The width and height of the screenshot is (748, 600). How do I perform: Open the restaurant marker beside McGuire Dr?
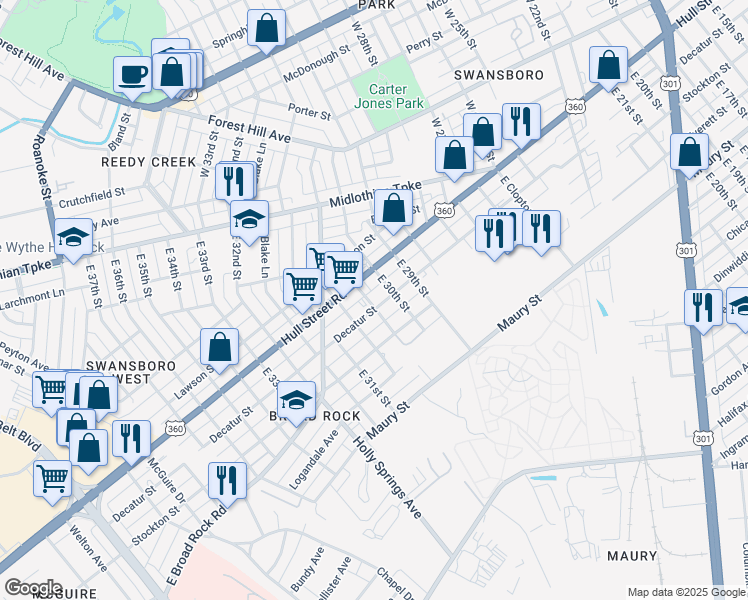click(131, 438)
